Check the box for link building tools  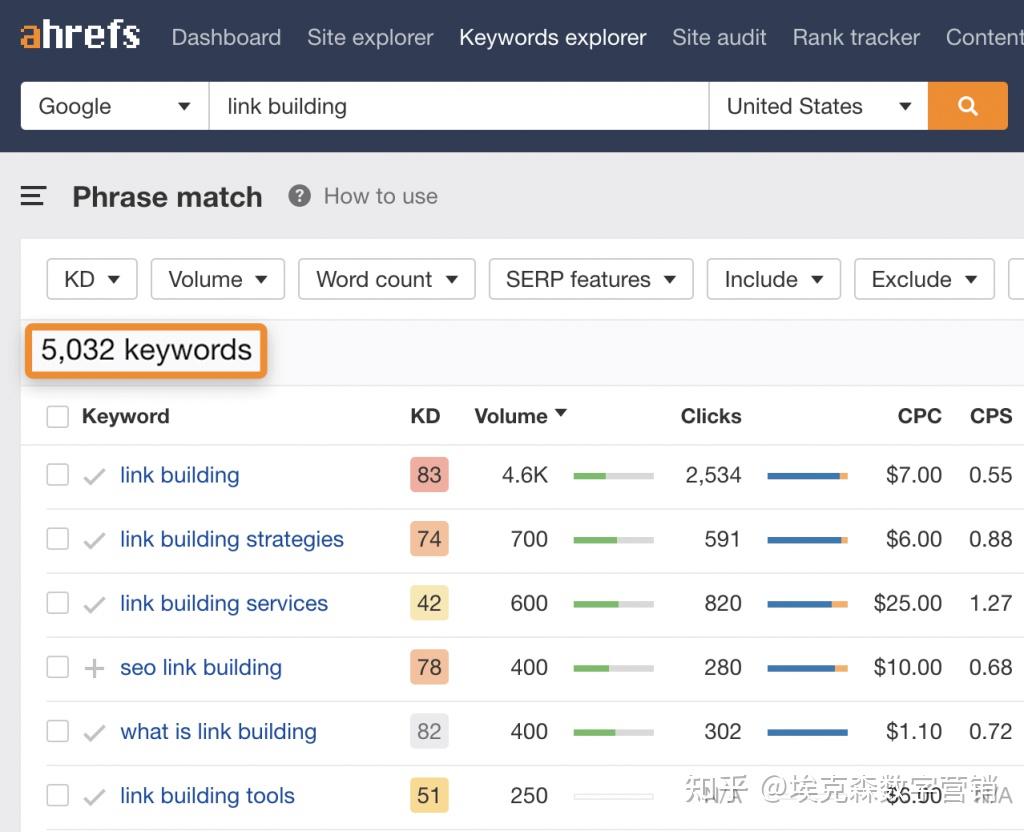click(57, 795)
